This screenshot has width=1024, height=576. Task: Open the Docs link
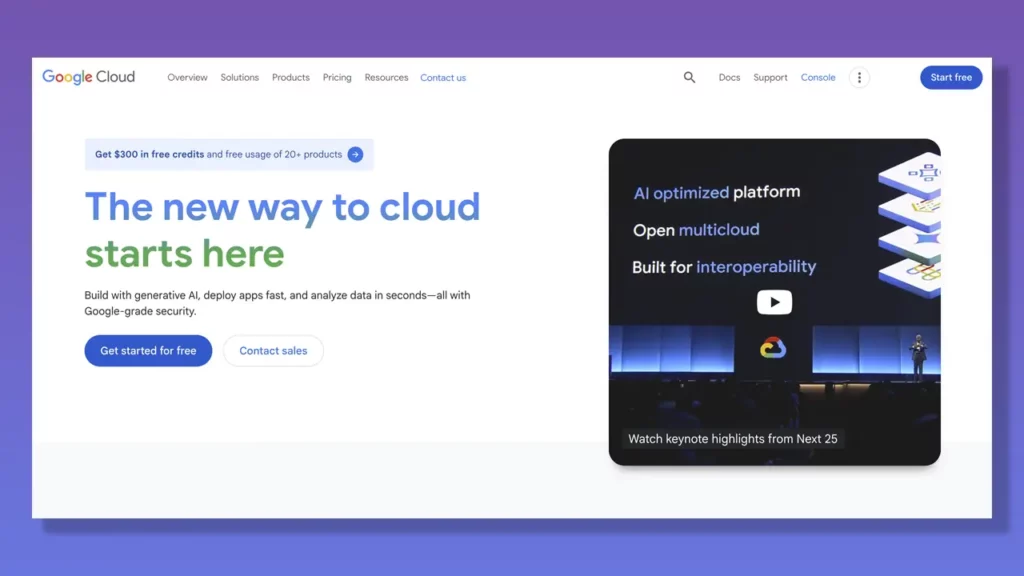[729, 77]
